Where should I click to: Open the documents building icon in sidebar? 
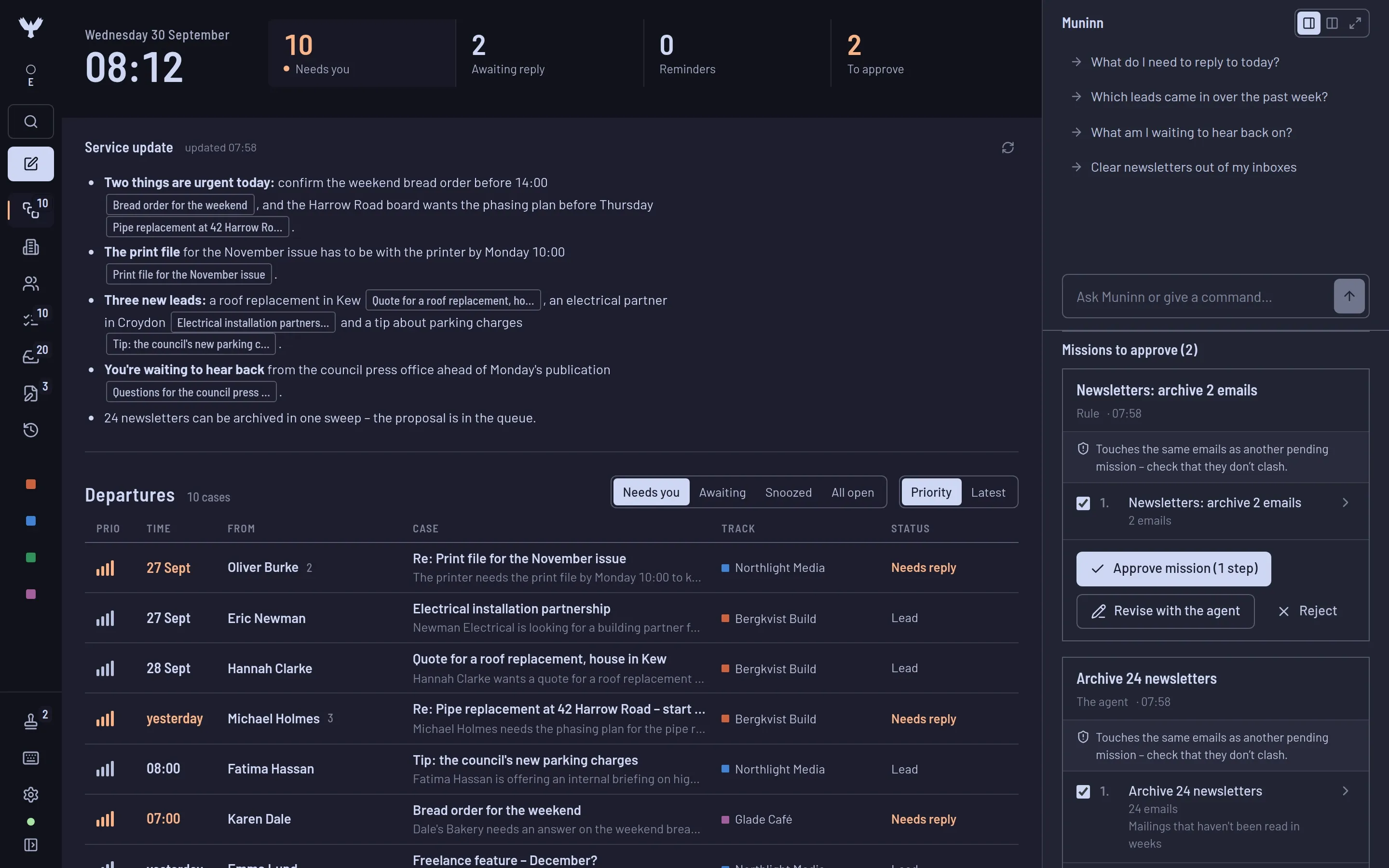coord(30,247)
